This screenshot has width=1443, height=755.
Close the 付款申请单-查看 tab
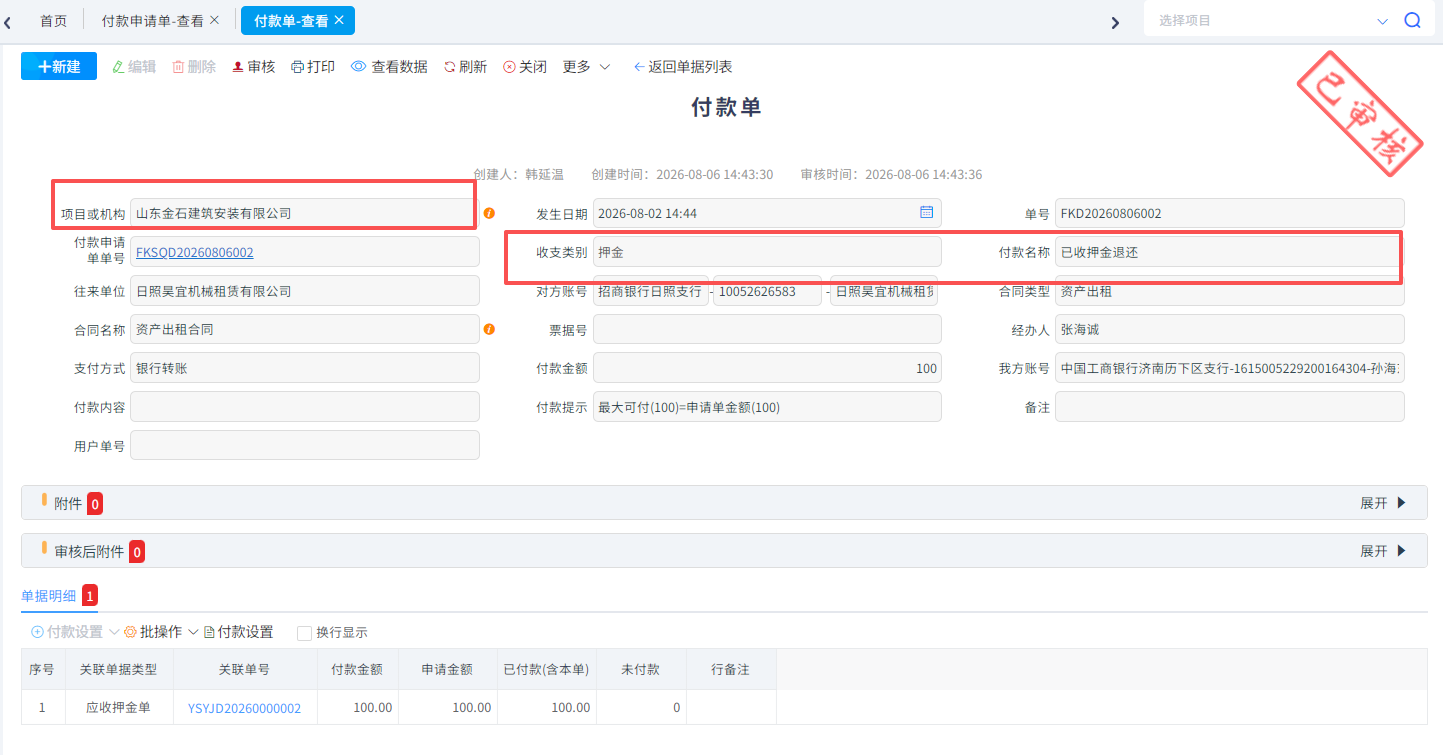(215, 20)
